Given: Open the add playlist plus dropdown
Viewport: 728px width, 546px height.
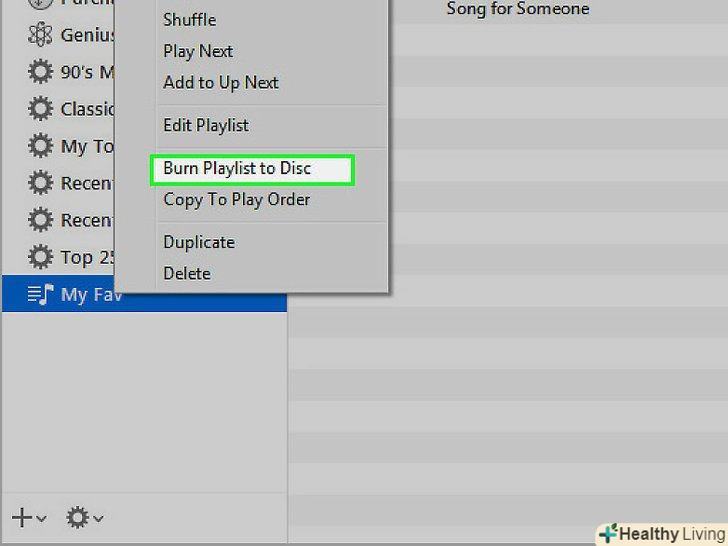Looking at the screenshot, I should pos(29,518).
